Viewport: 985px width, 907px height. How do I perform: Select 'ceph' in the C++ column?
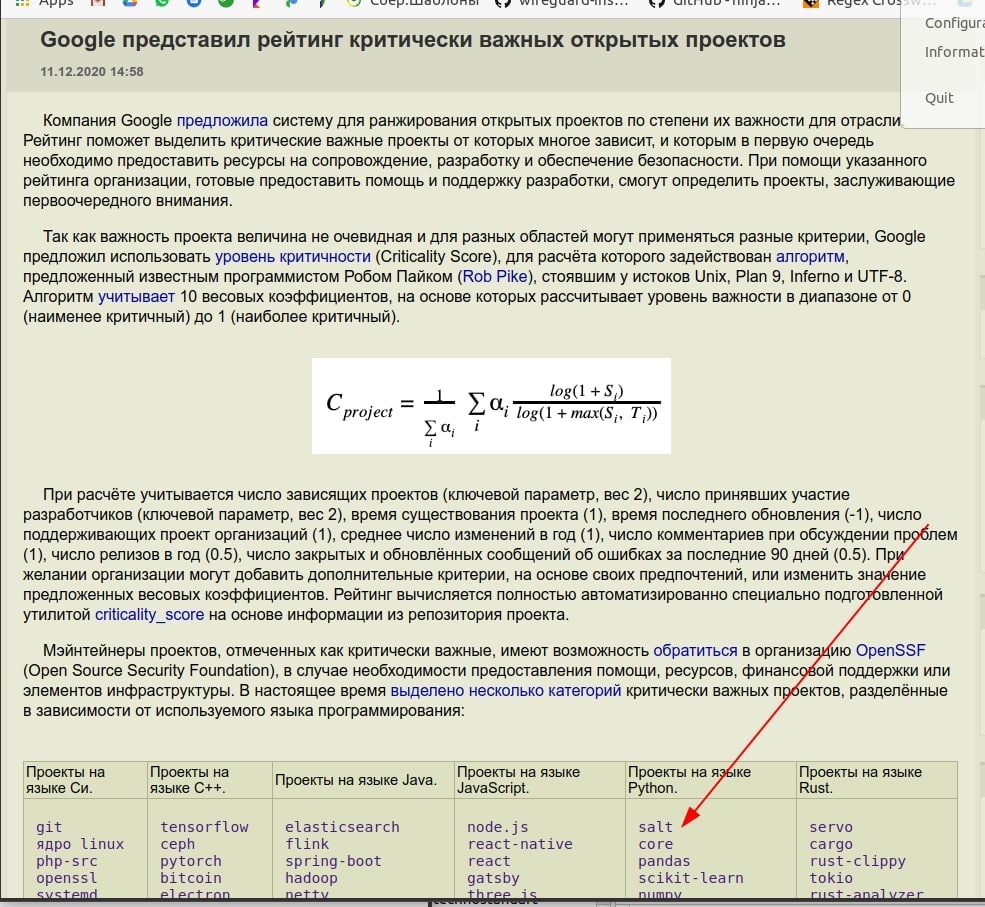coord(177,844)
